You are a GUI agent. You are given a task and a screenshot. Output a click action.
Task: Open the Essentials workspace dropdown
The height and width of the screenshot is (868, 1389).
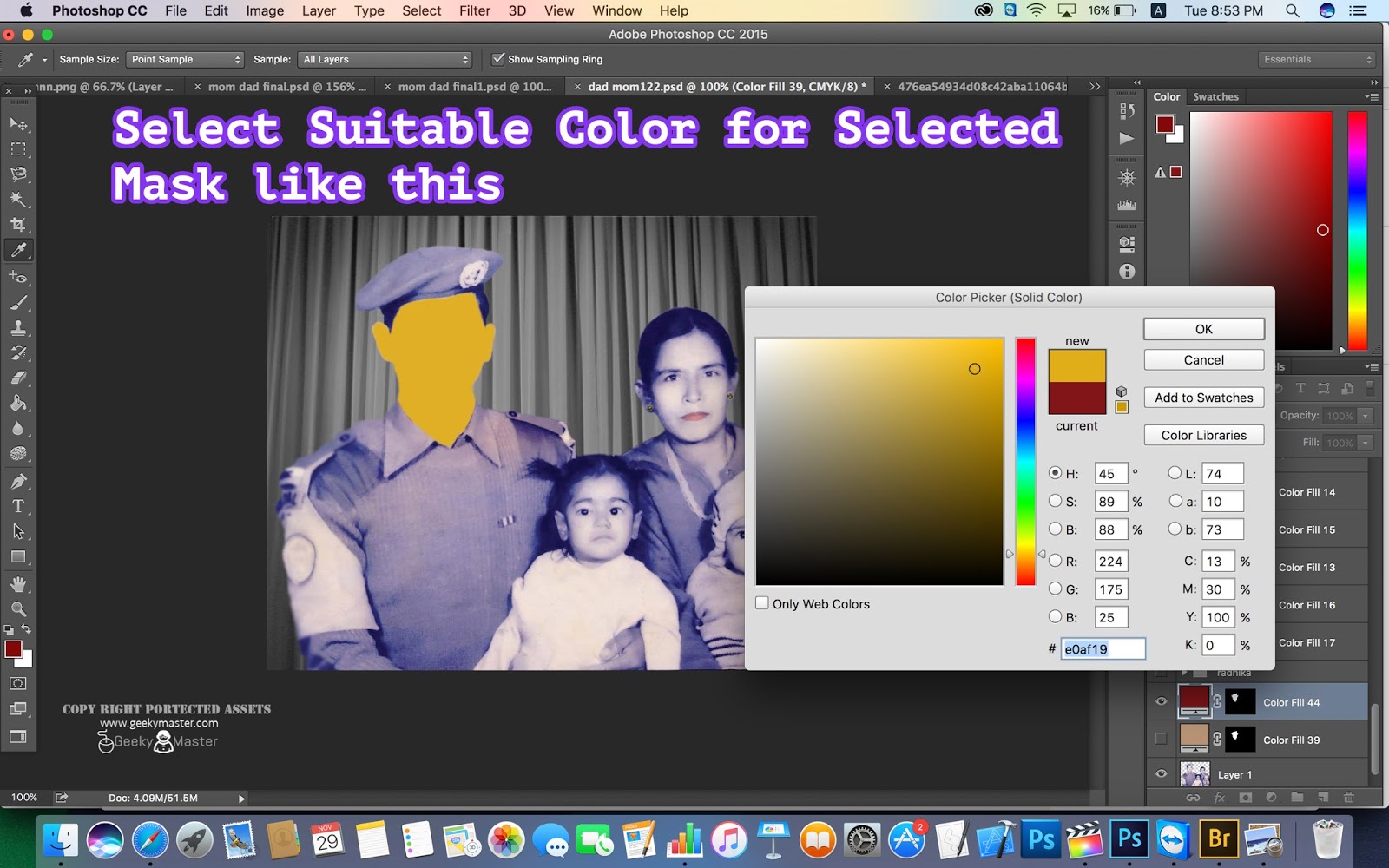(1317, 59)
